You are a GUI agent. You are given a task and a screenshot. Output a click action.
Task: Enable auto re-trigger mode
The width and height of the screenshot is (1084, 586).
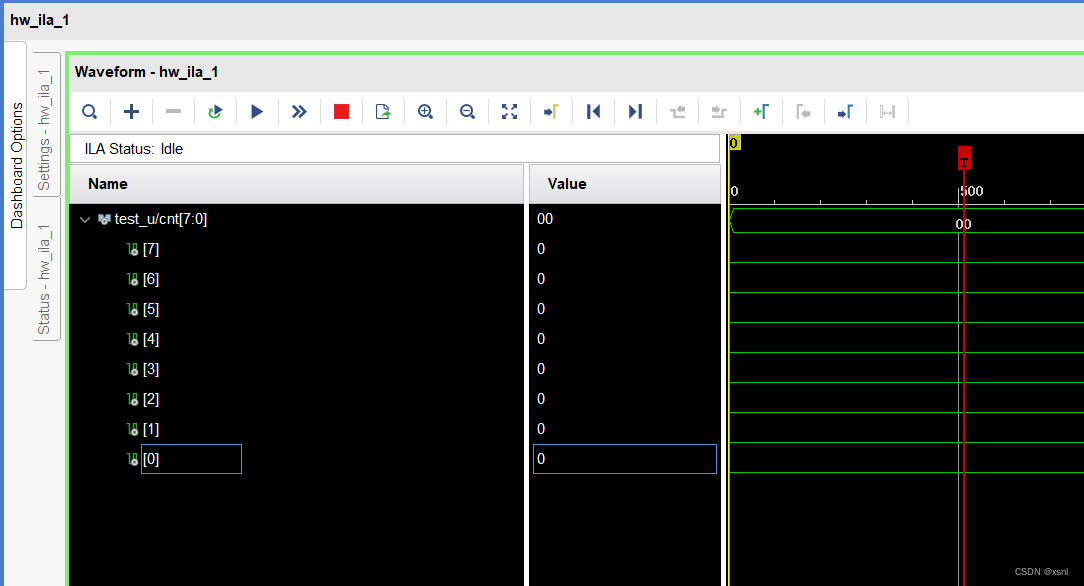pos(215,111)
